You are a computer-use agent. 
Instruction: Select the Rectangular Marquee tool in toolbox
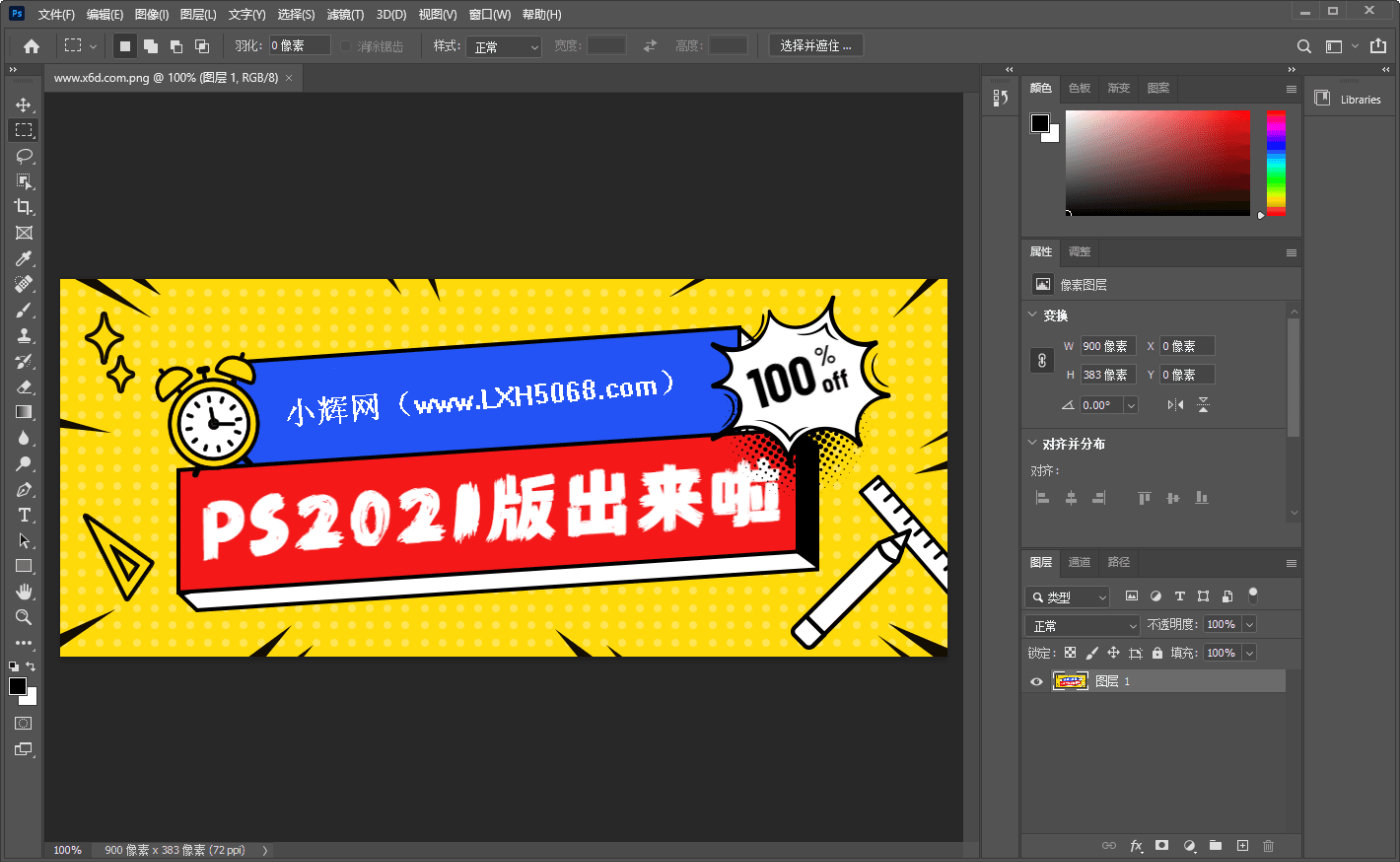coord(23,130)
